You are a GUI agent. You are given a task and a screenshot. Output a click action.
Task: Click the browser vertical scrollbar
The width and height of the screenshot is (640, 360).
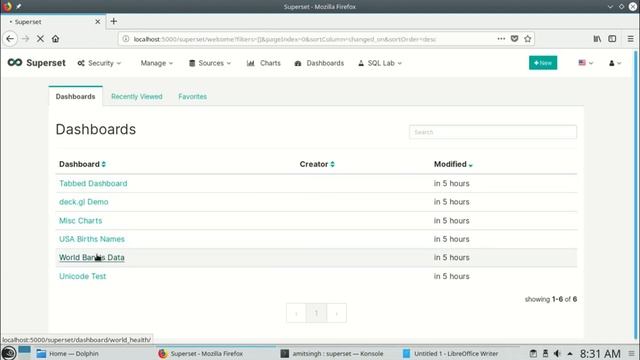[636, 195]
